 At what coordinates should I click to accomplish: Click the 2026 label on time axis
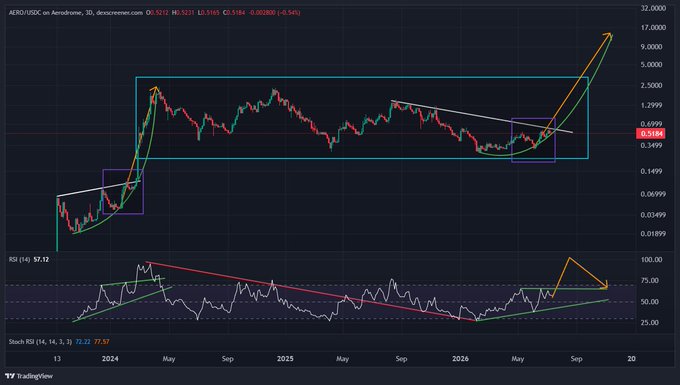click(x=461, y=359)
